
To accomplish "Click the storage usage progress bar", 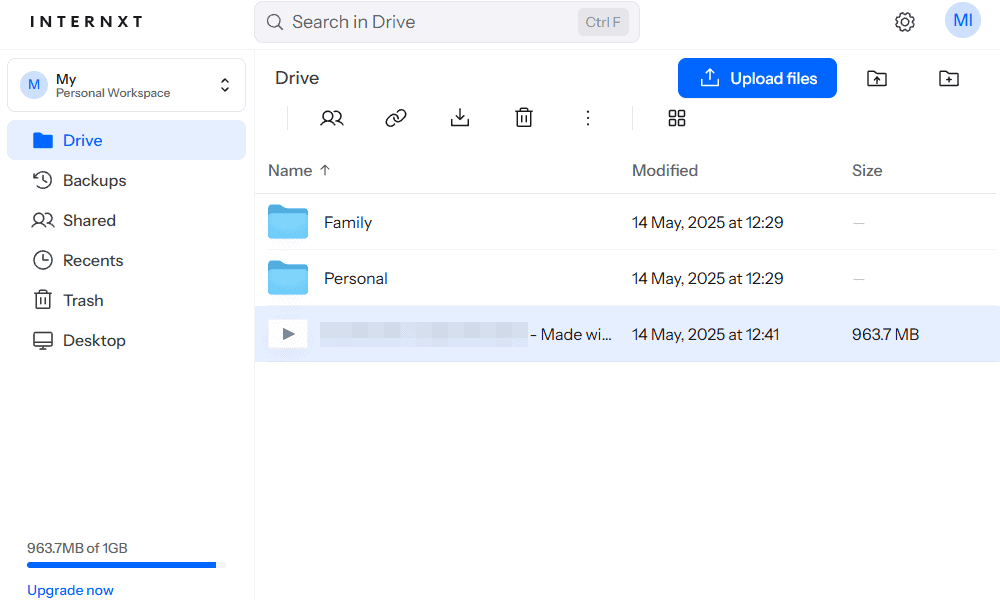I will pyautogui.click(x=126, y=565).
